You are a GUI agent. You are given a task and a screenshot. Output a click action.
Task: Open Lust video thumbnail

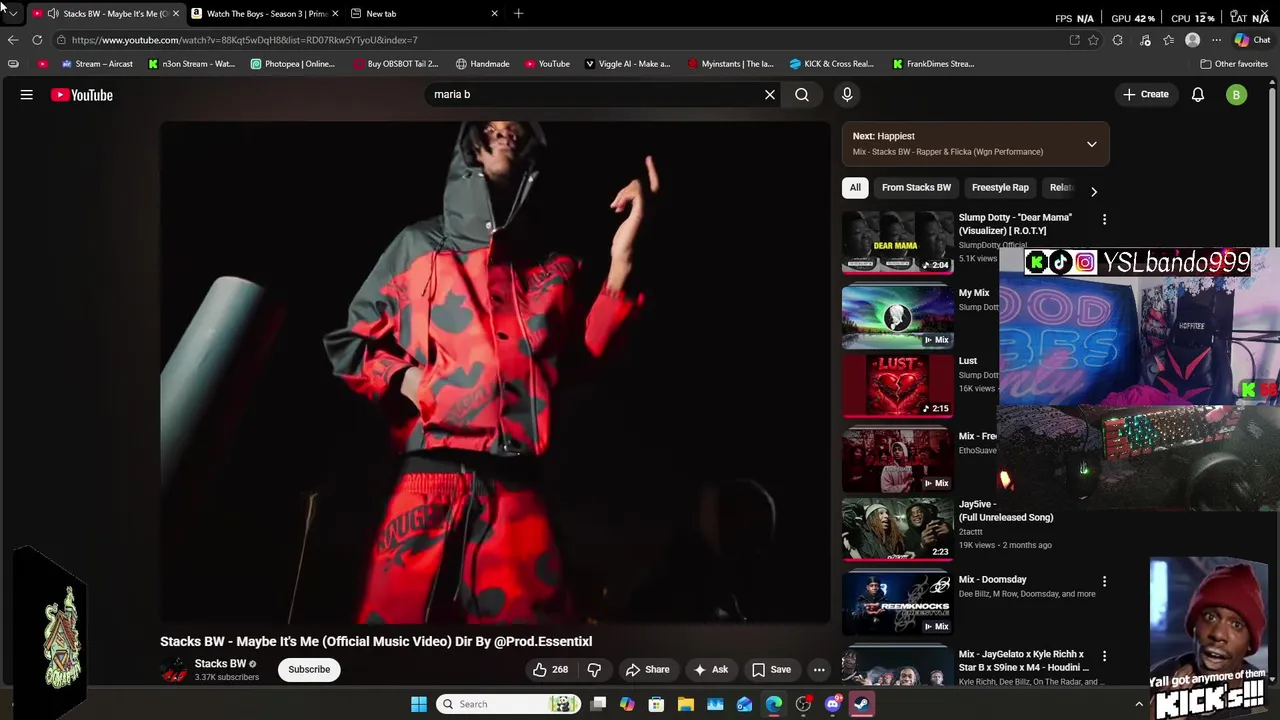pyautogui.click(x=898, y=386)
